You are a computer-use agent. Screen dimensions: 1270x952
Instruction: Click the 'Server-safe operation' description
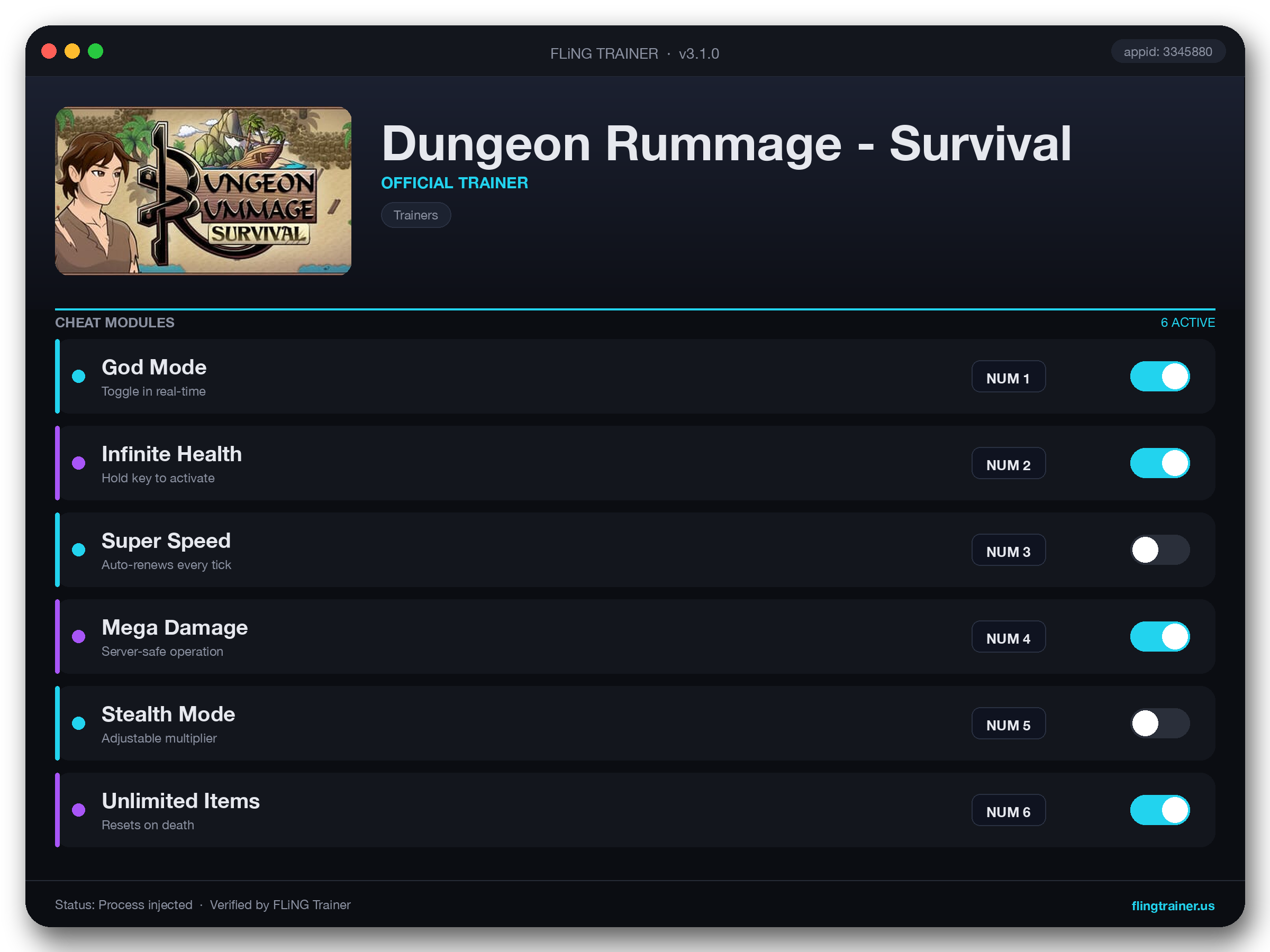pos(162,651)
